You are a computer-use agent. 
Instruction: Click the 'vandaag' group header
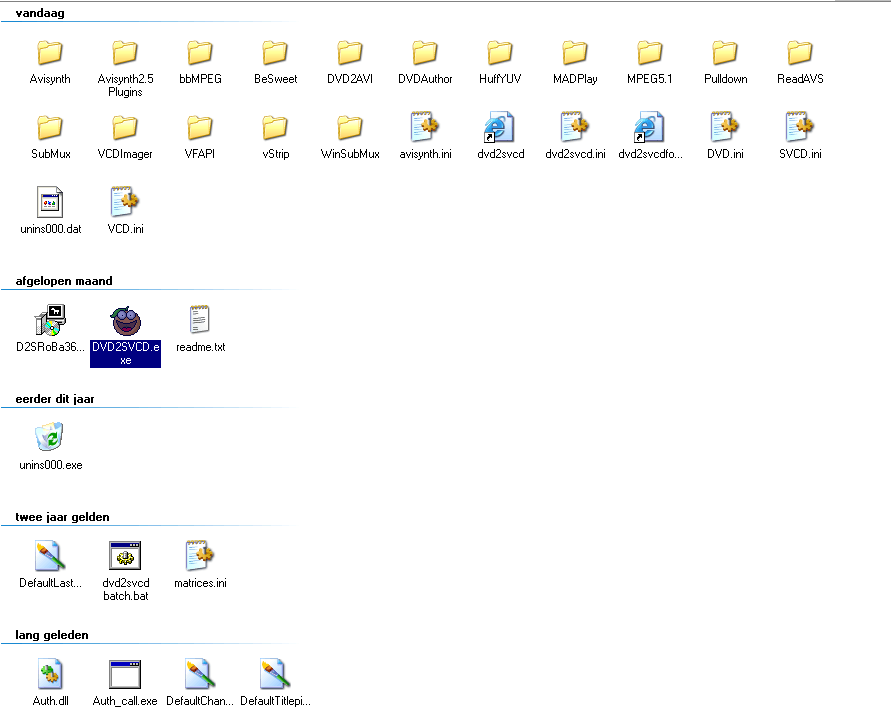[40, 13]
